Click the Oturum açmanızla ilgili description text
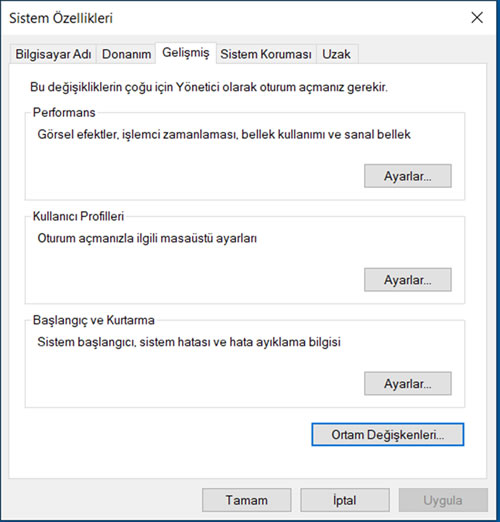The image size is (500, 522). 147,238
